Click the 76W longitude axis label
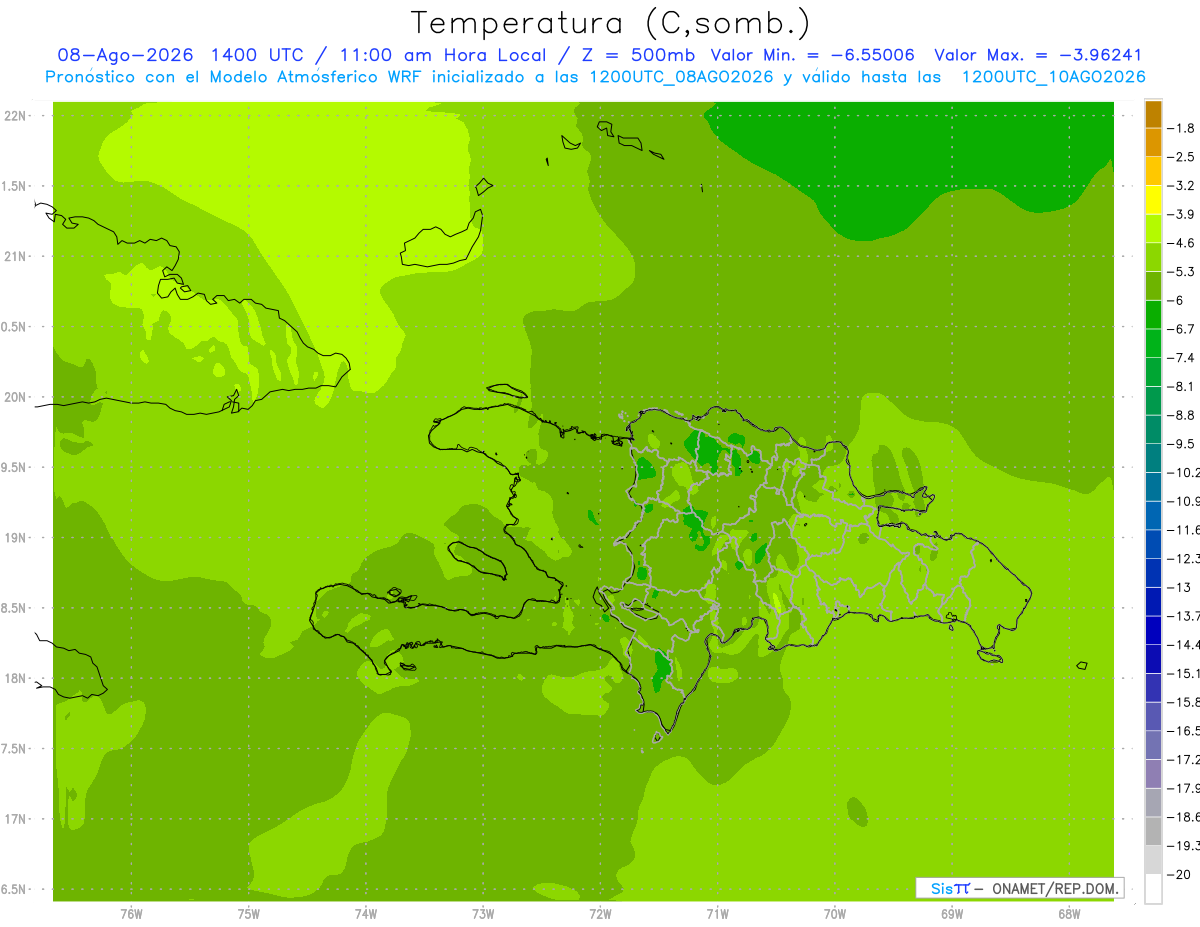This screenshot has width=1200, height=927. [x=131, y=913]
